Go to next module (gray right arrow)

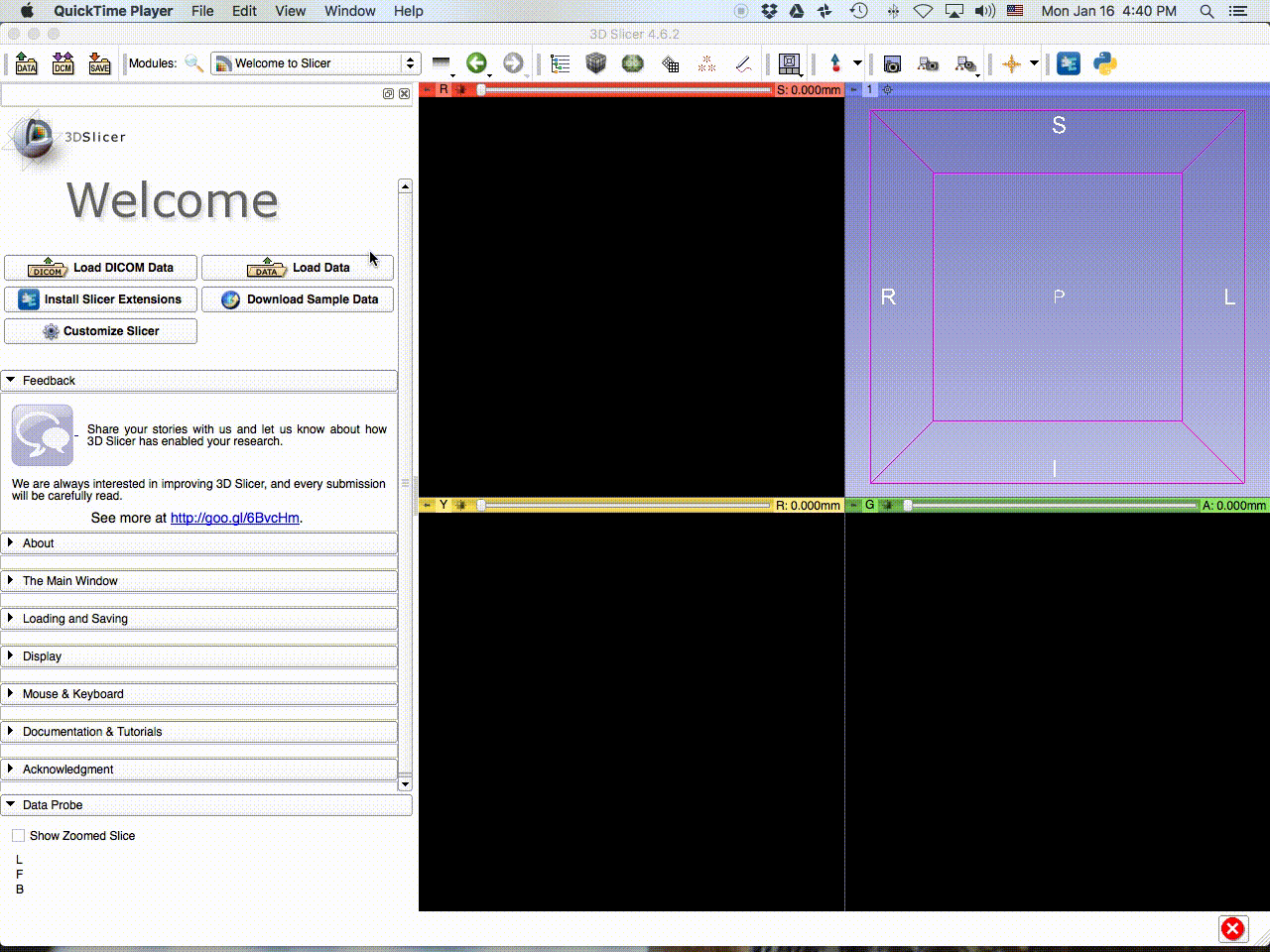coord(512,63)
